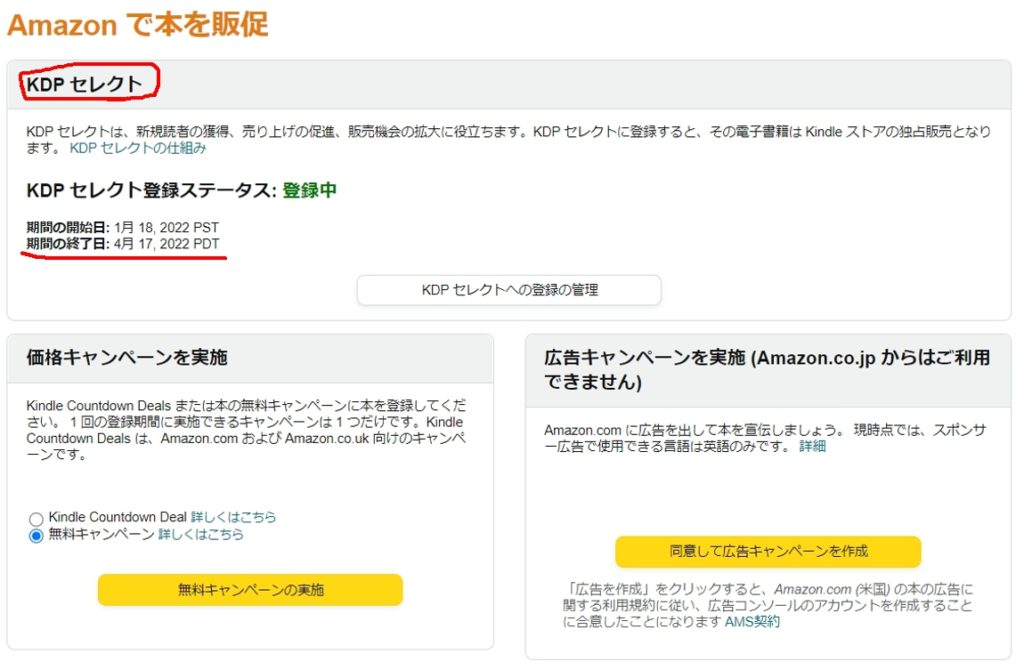The image size is (1024, 670).
Task: Open the AMS契約 link
Action: click(x=752, y=622)
